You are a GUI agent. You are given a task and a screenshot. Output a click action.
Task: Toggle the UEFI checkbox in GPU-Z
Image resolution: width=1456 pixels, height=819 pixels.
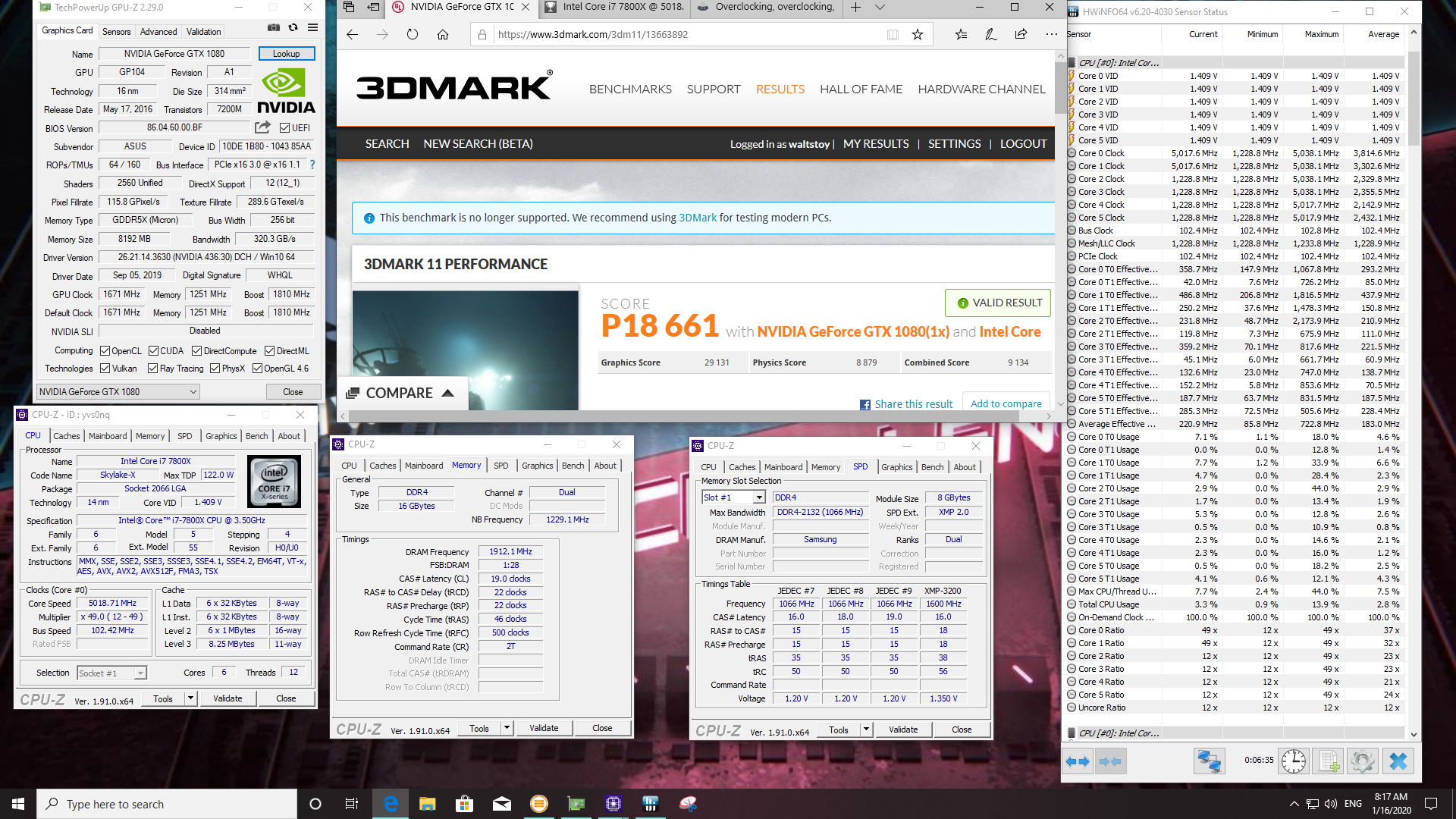pyautogui.click(x=284, y=128)
